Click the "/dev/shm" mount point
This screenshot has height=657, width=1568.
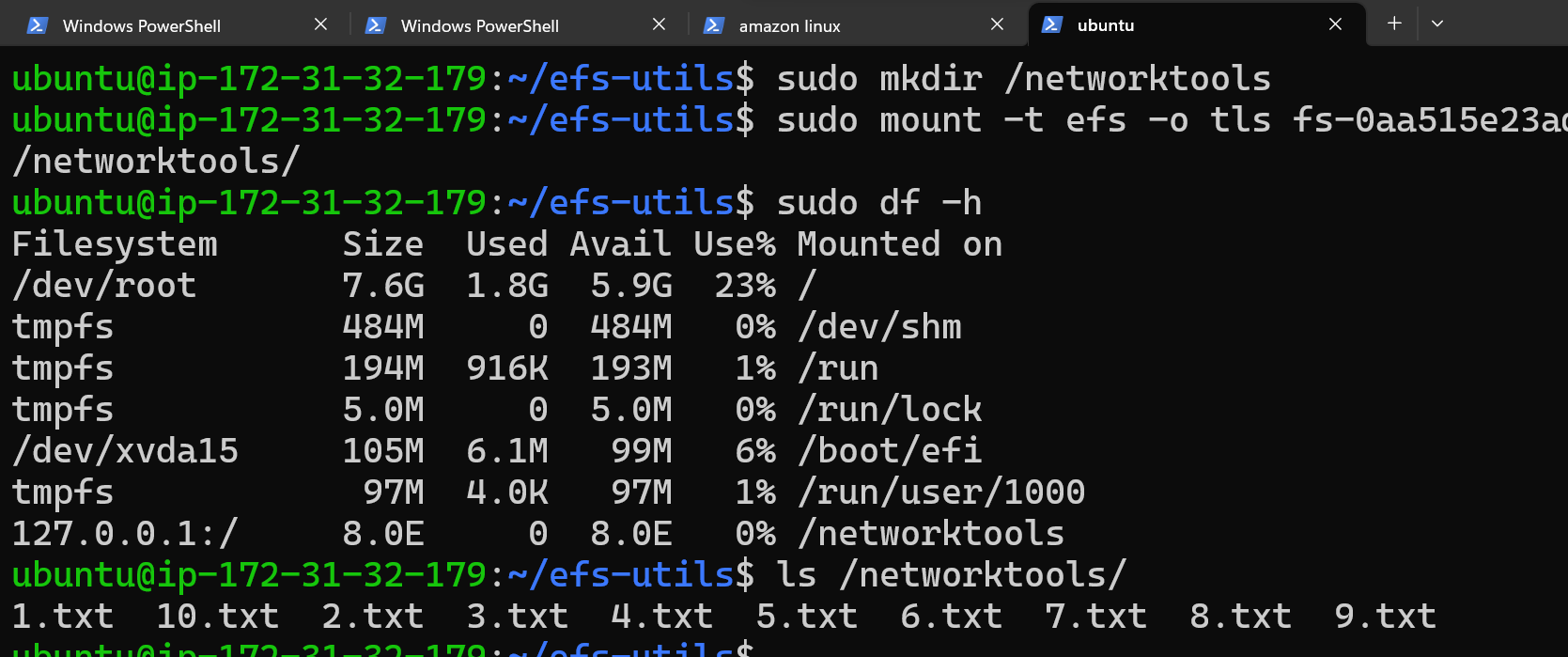(x=879, y=327)
